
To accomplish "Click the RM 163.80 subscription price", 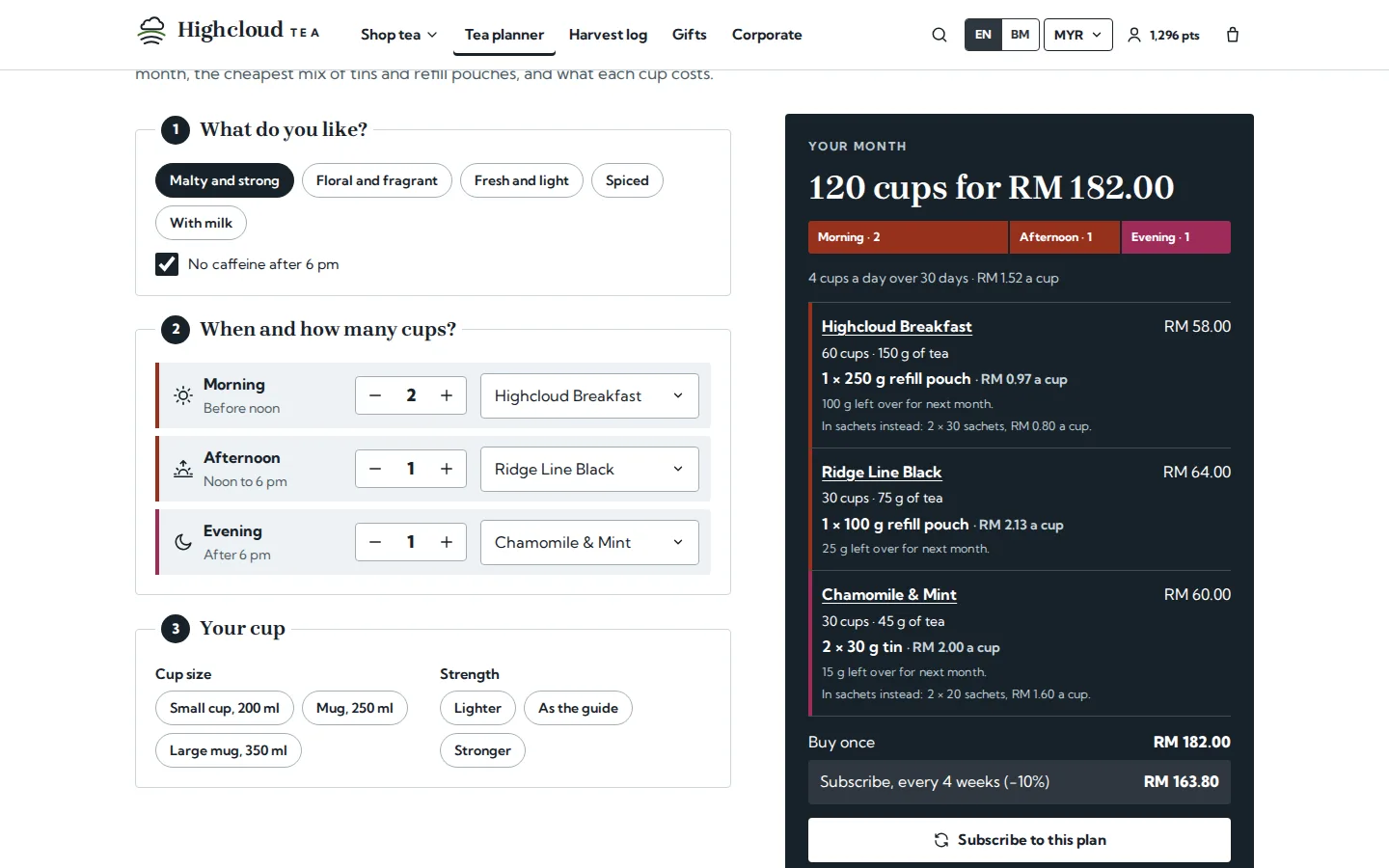I will coord(1182,782).
